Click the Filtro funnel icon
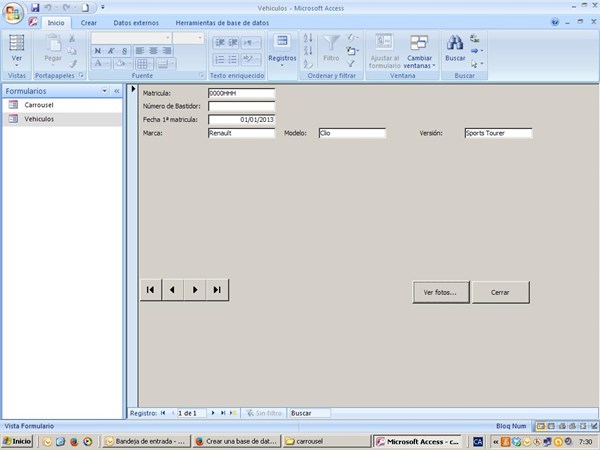Screen dimensions: 600x450 331,43
